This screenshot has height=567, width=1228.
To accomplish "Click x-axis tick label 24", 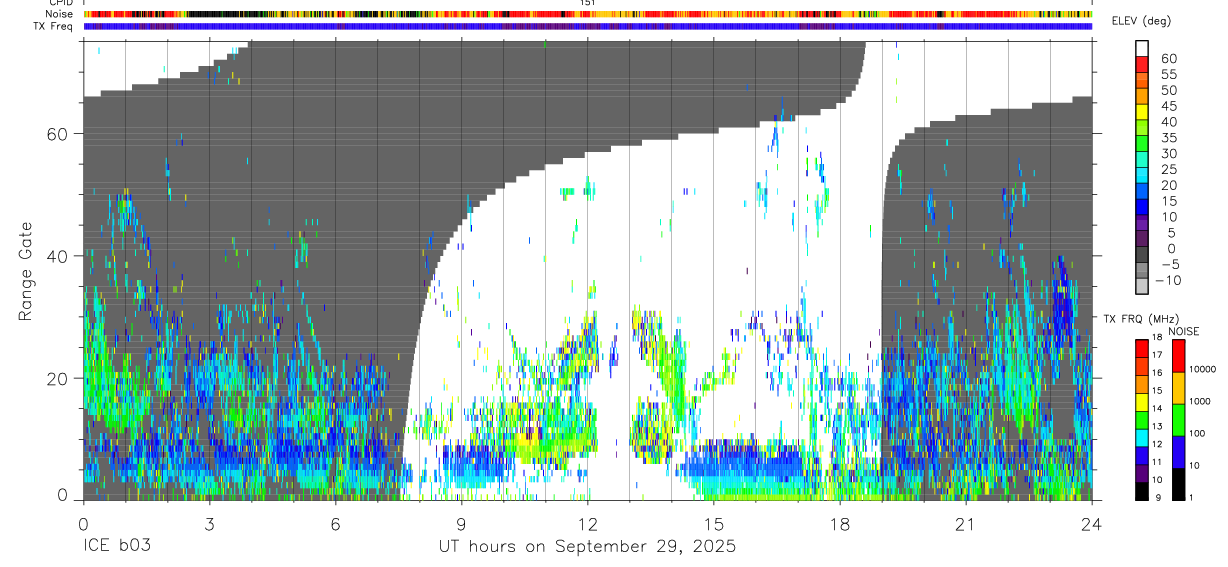I will [1091, 524].
